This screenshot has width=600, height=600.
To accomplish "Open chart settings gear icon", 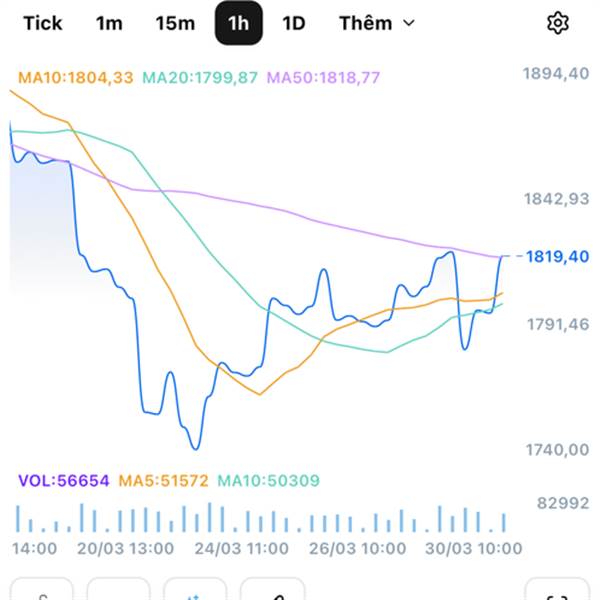I will click(557, 23).
